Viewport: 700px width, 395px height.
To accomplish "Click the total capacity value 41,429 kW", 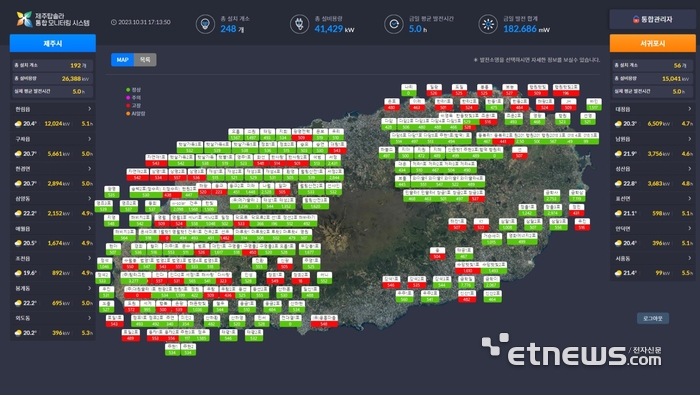I will (334, 29).
